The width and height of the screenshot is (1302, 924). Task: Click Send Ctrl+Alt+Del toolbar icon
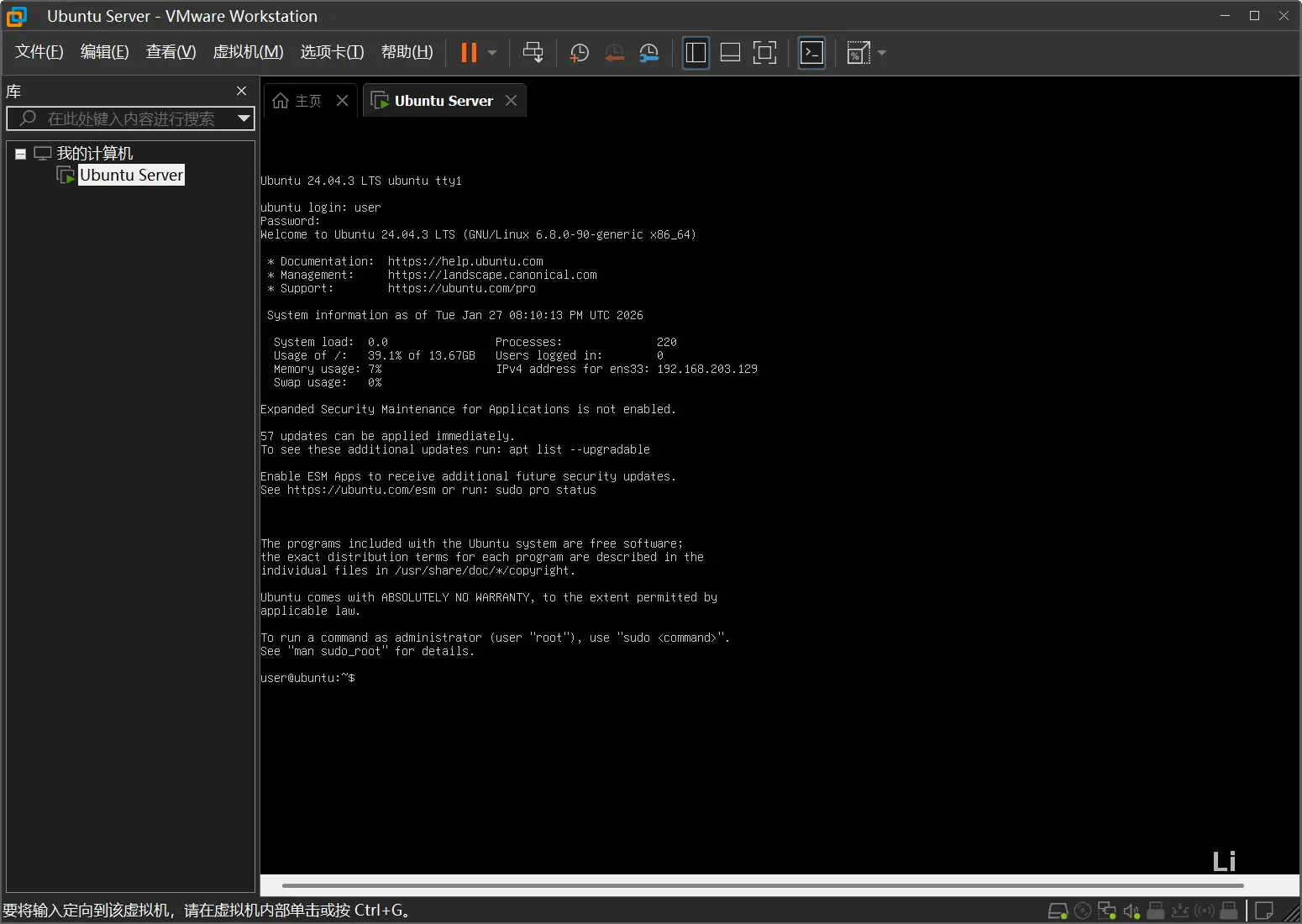[533, 53]
